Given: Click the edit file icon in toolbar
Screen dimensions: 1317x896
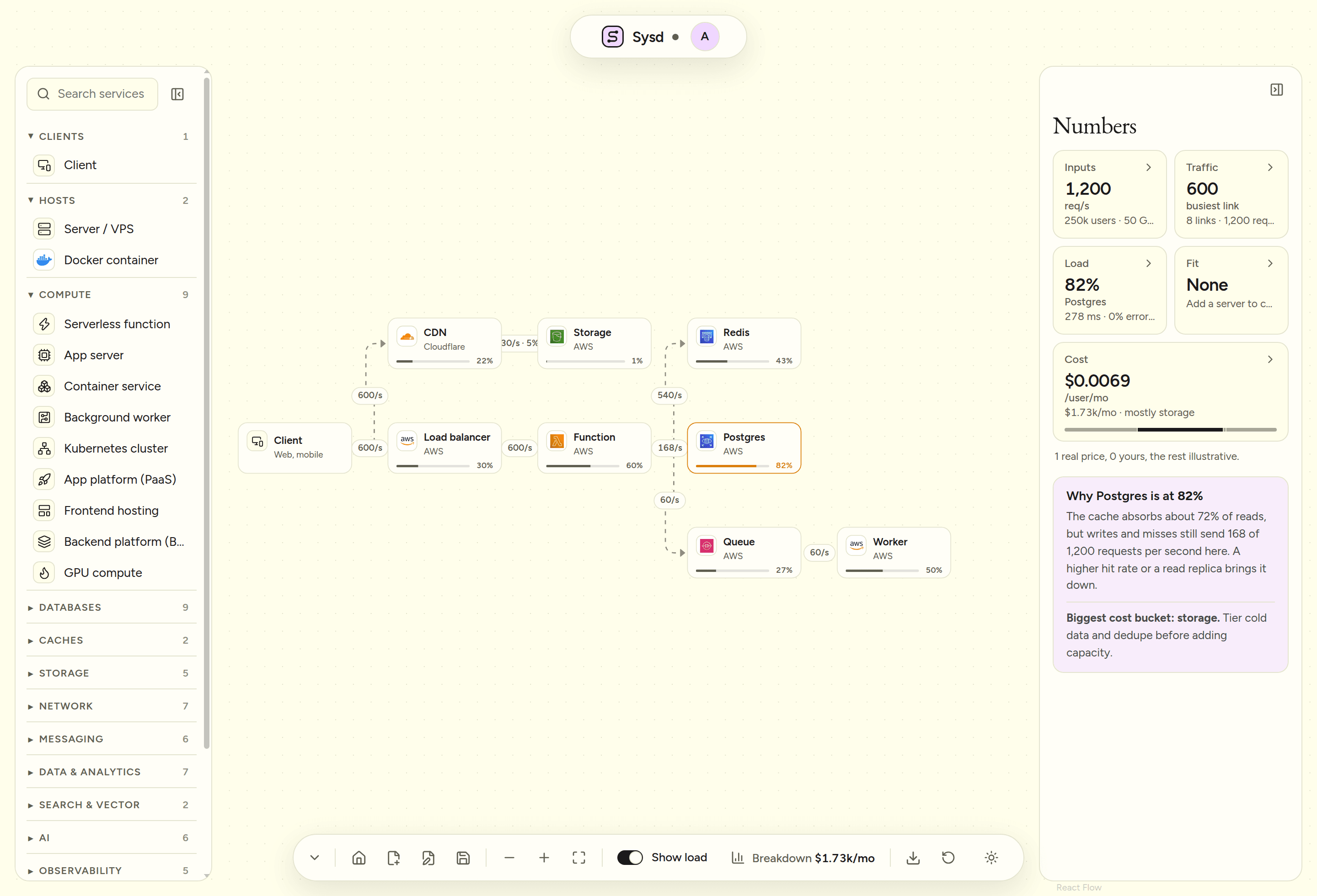Looking at the screenshot, I should [428, 858].
